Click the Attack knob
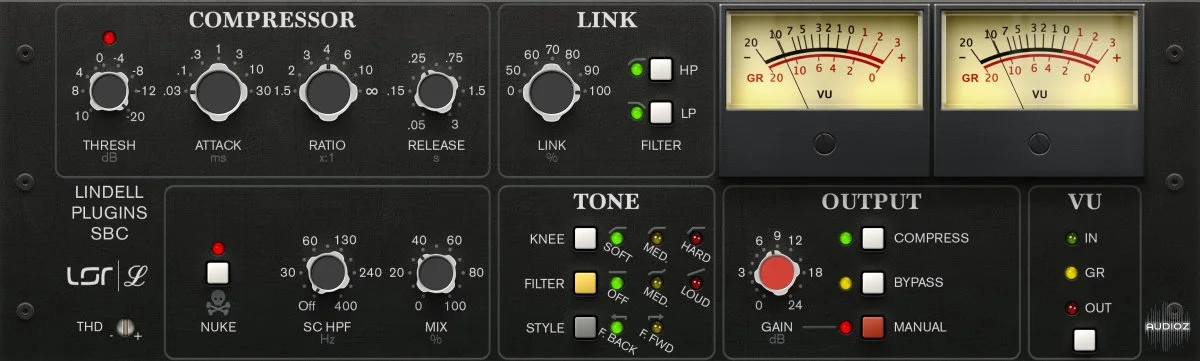Viewport: 1200px width, 361px height. click(218, 92)
